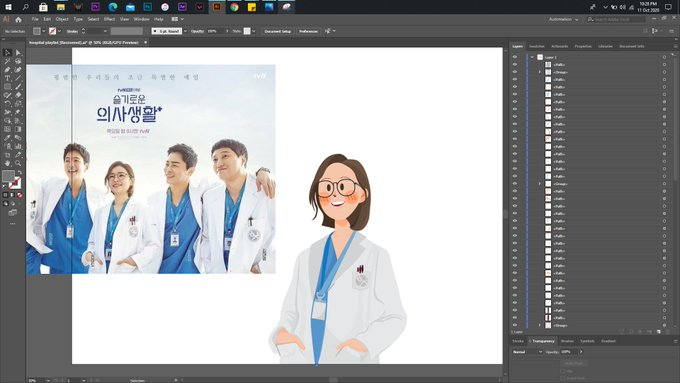Select the Pen tool
The image size is (680, 383).
click(7, 69)
